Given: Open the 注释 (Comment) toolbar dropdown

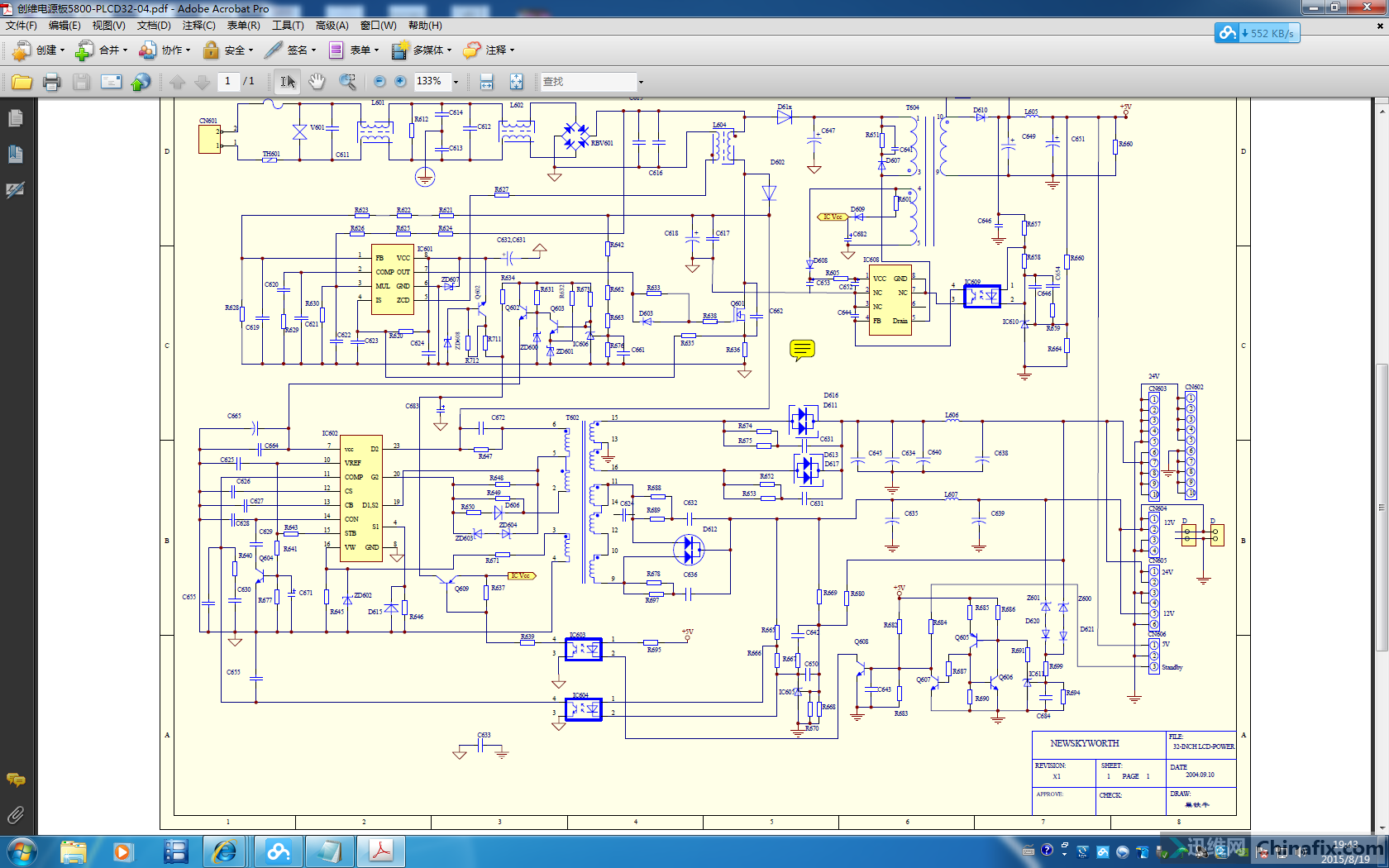Looking at the screenshot, I should coord(489,50).
